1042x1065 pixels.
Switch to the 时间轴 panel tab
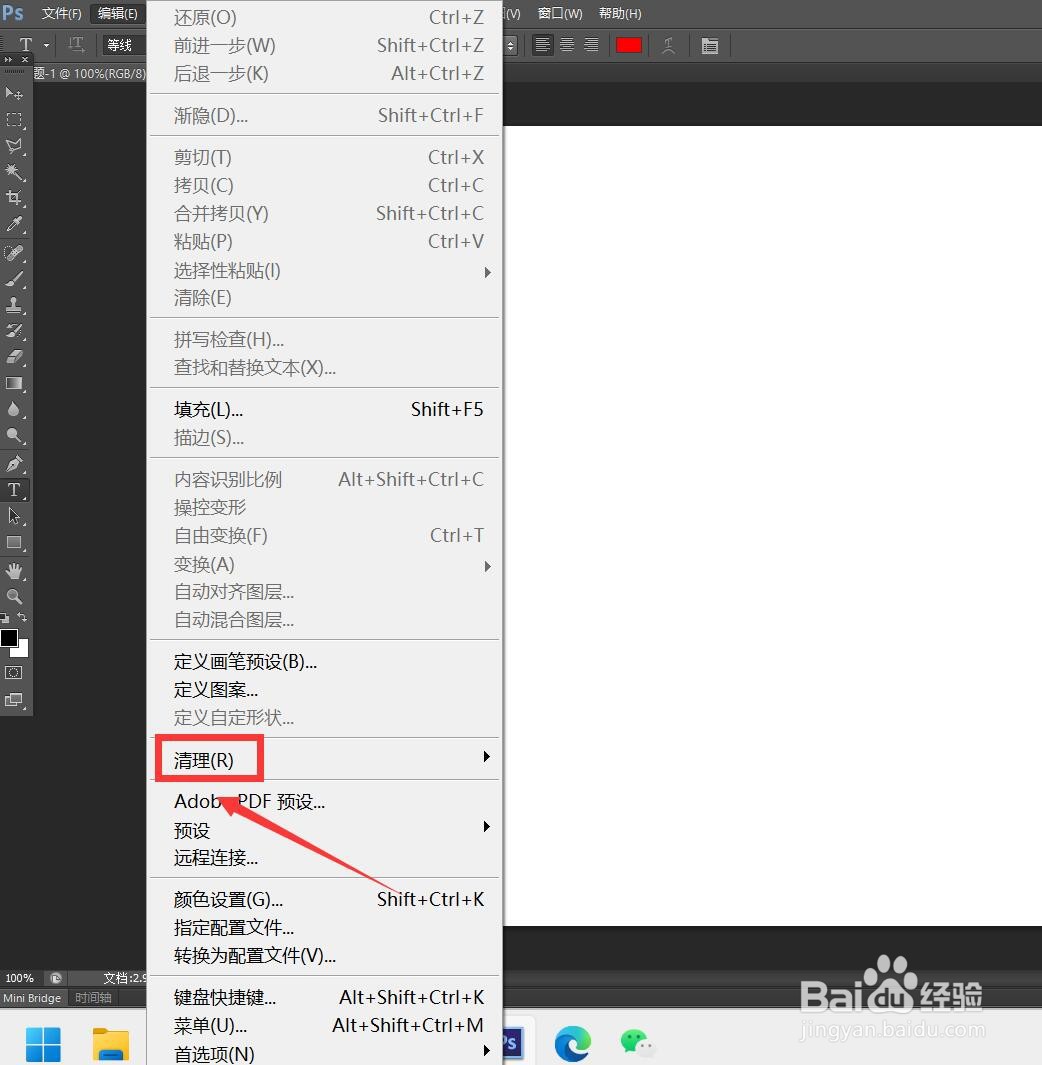click(93, 998)
